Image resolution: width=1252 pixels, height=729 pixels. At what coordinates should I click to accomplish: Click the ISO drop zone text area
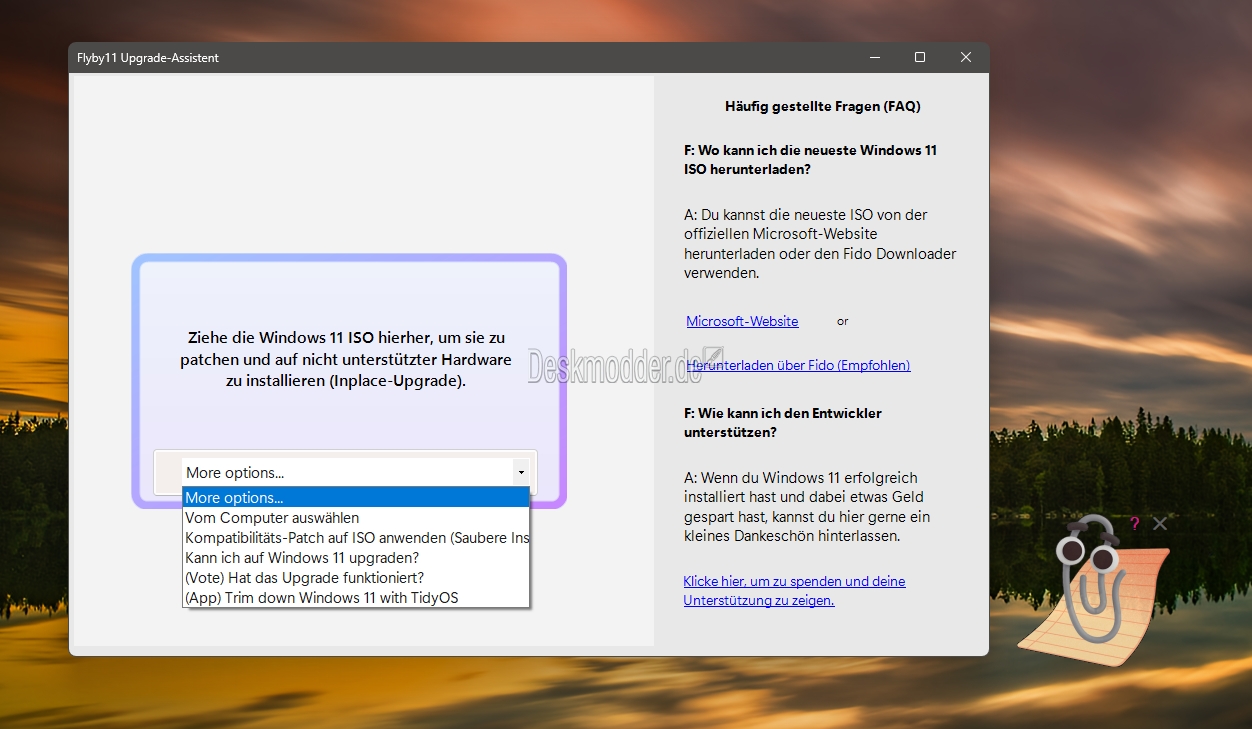click(346, 360)
